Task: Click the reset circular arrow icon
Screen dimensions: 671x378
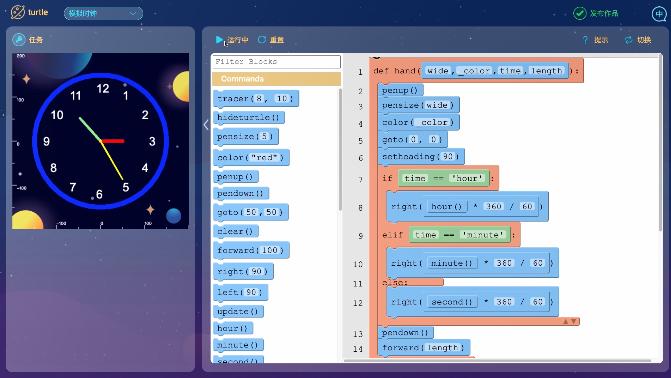Action: pos(261,40)
